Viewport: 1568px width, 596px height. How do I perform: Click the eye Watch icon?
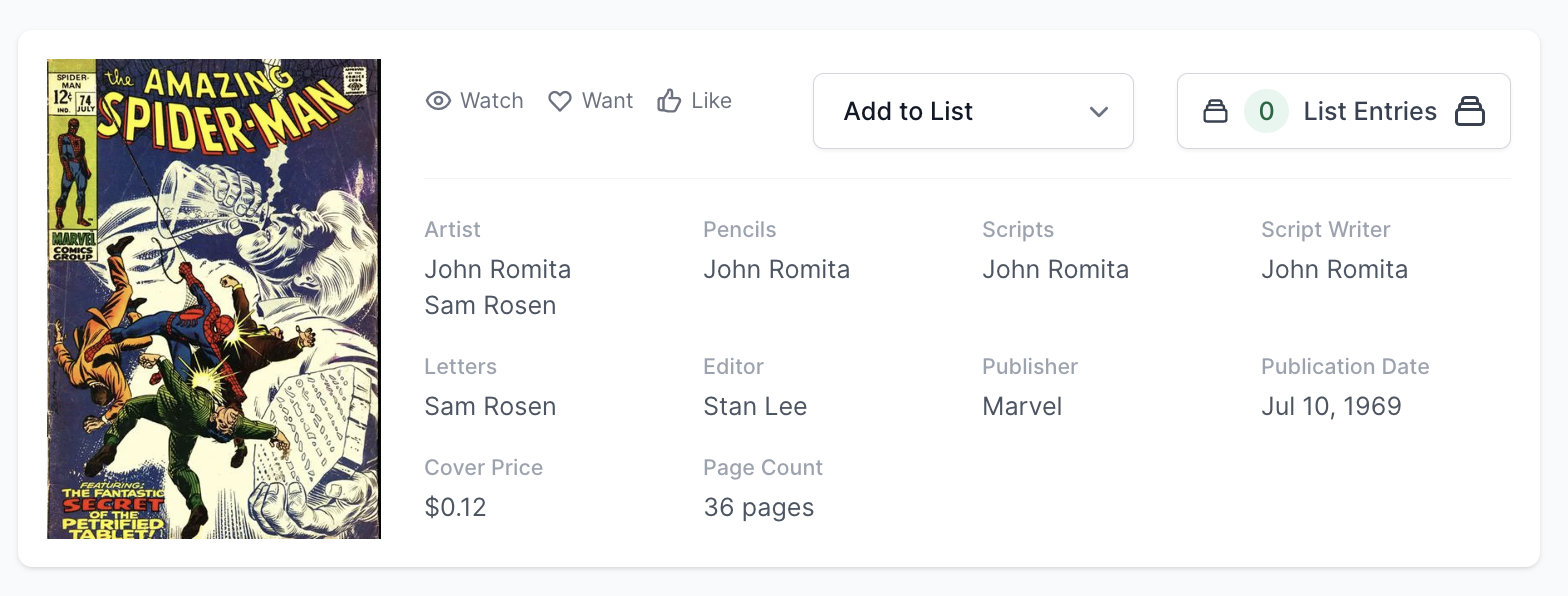click(x=438, y=101)
